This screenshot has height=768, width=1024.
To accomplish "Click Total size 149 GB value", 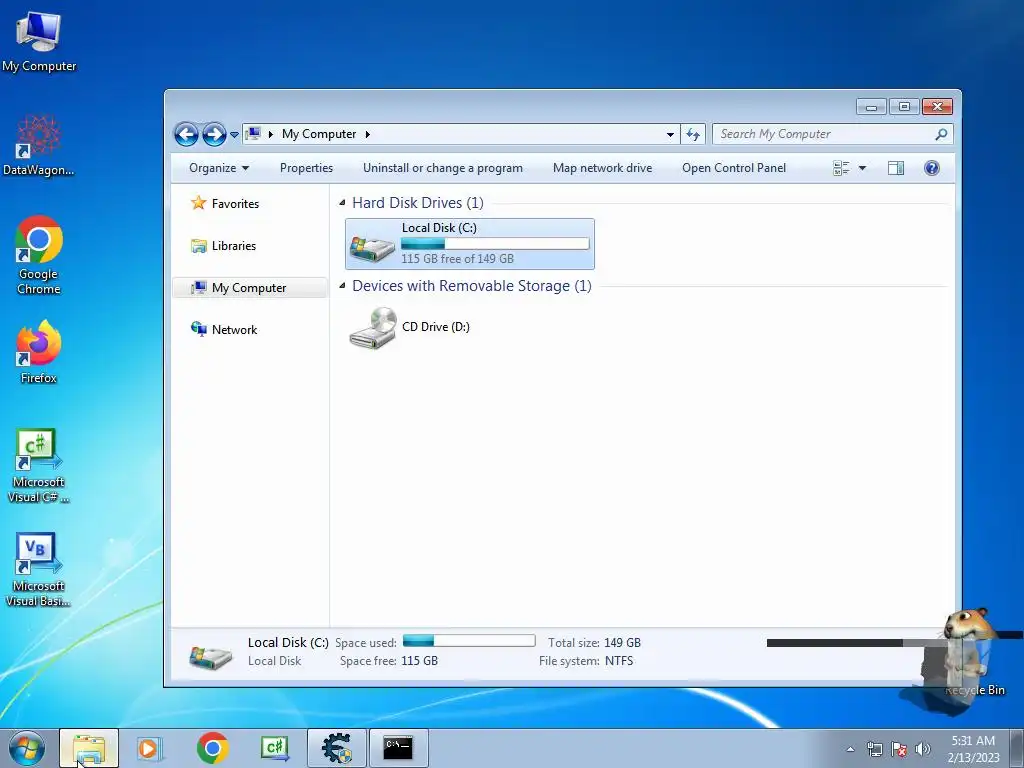I will click(x=622, y=643).
